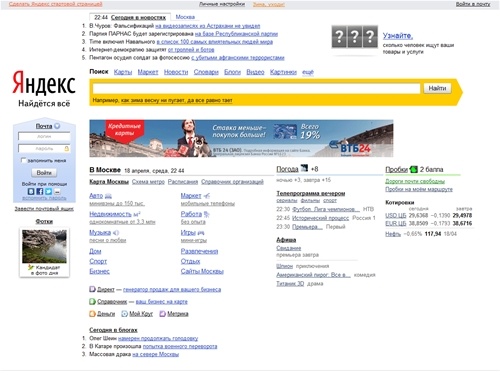
Task: Click the Мой Круг icon
Action: (x=124, y=314)
